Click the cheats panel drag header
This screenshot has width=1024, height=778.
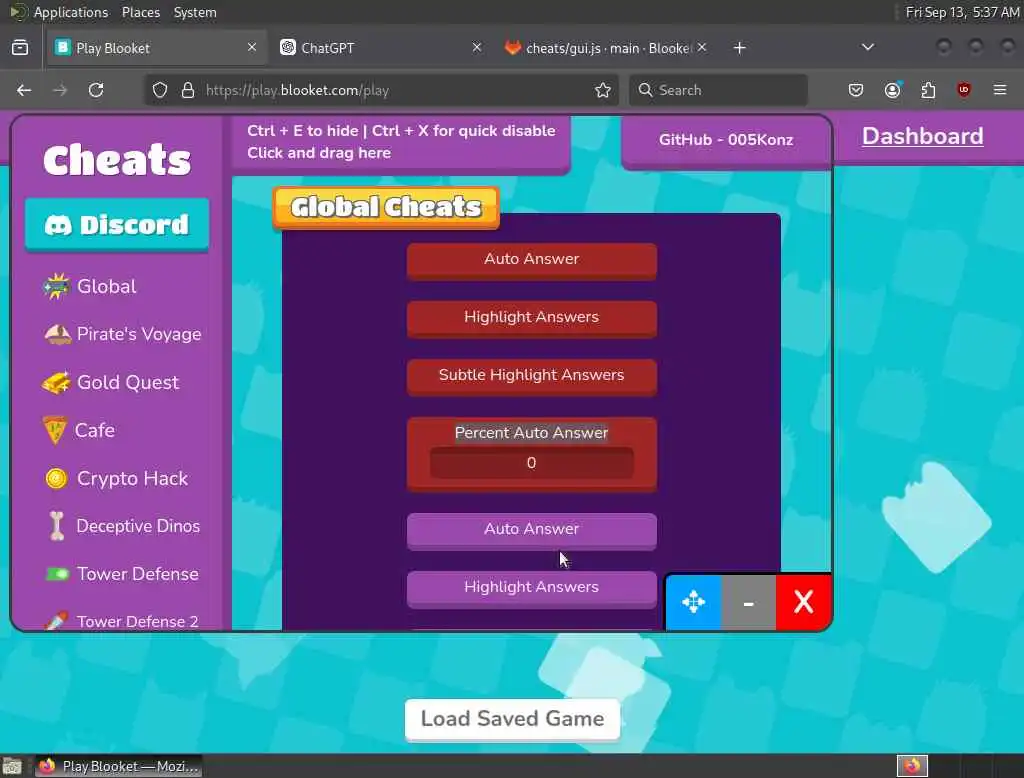(x=401, y=142)
